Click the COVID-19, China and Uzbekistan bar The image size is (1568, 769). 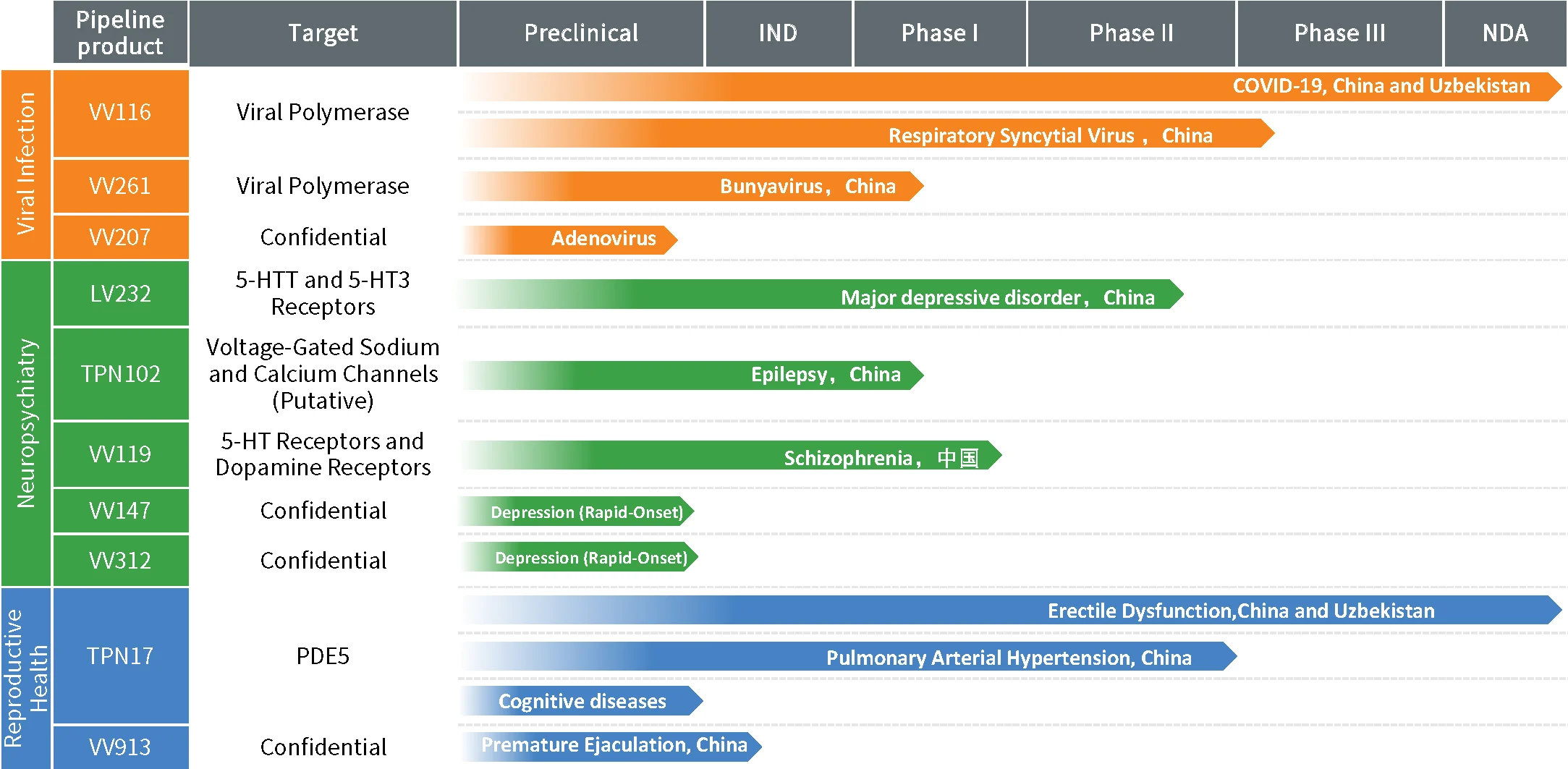[x=1013, y=86]
